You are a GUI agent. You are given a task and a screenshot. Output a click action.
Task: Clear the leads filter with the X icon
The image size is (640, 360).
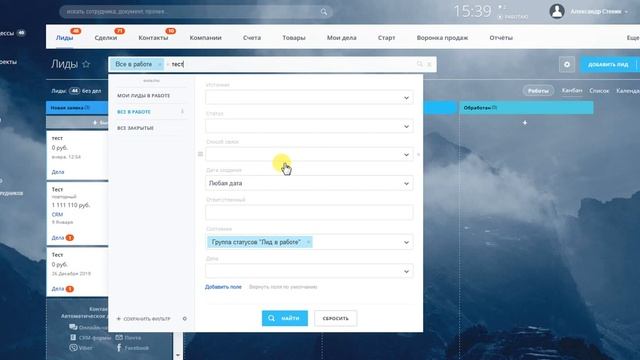[429, 64]
